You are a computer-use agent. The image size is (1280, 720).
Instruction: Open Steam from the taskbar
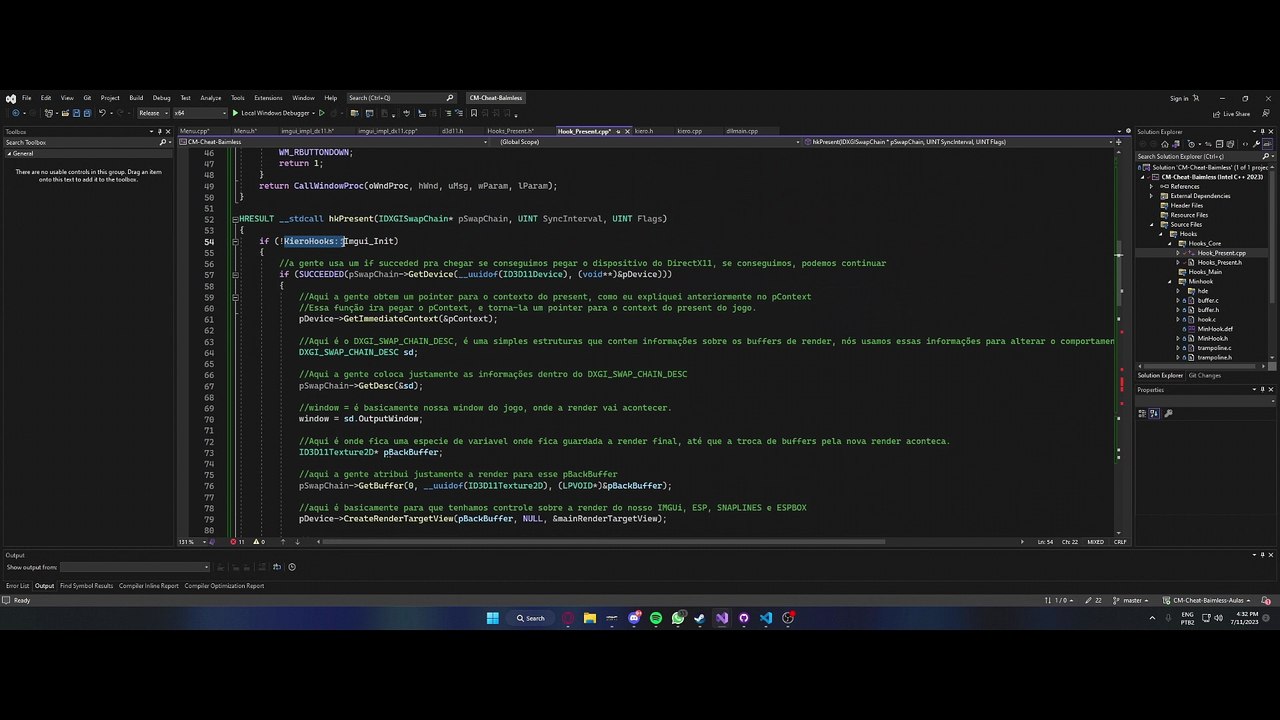[700, 618]
